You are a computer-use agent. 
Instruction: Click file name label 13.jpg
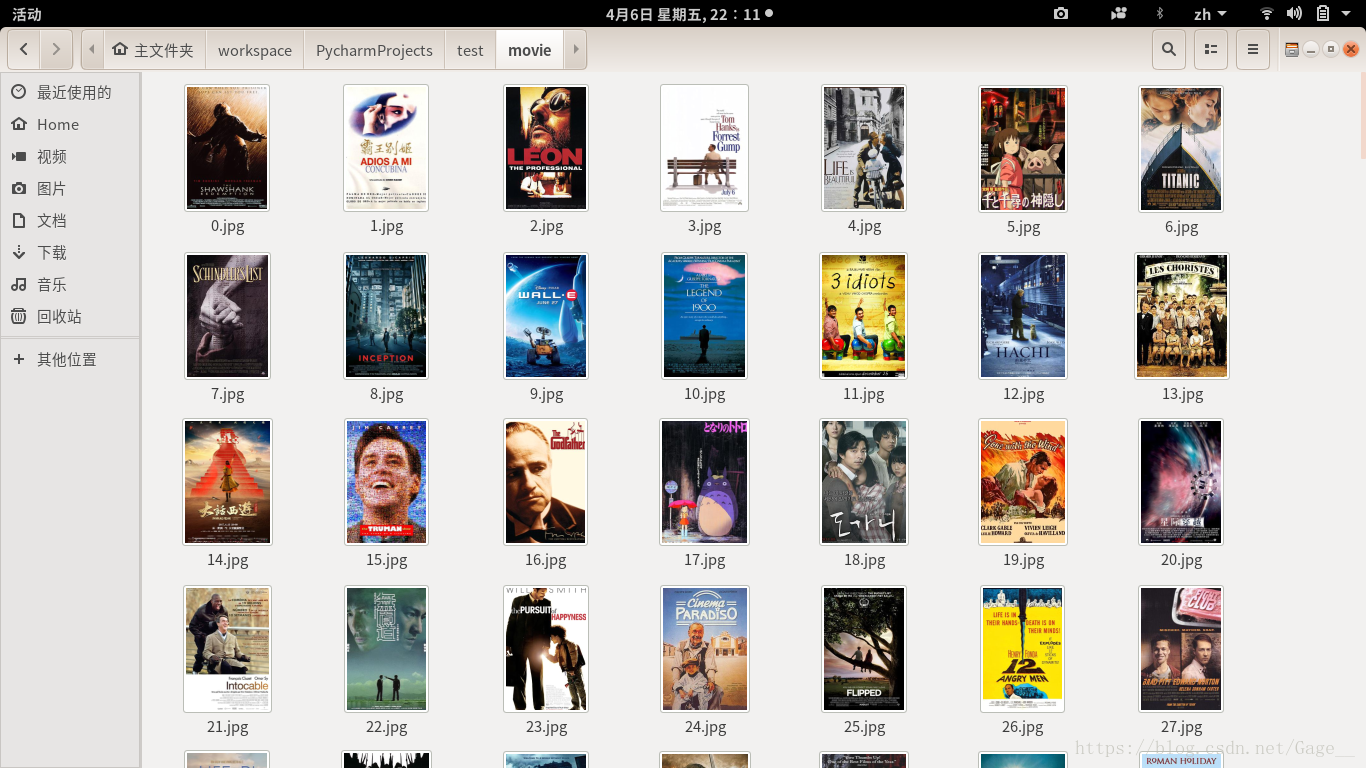coord(1182,394)
